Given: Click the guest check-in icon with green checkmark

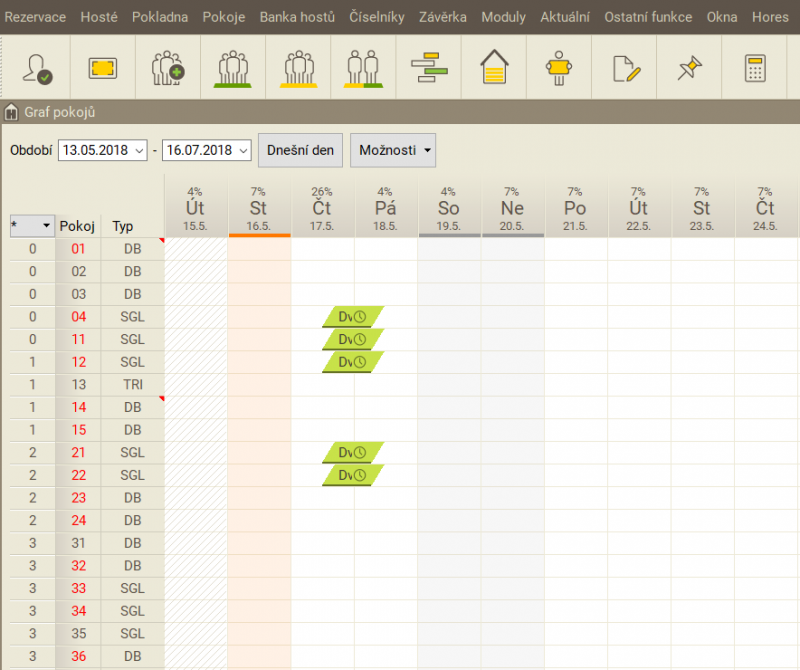Looking at the screenshot, I should (38, 68).
